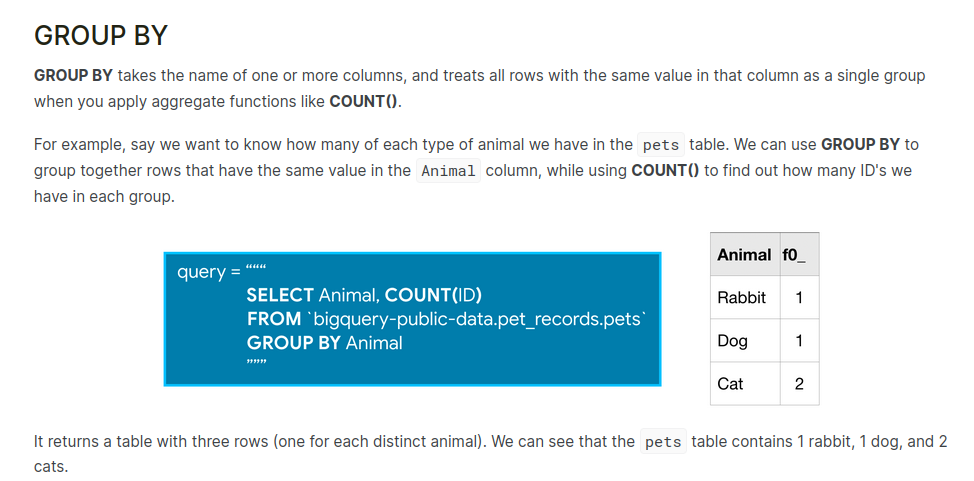Click the count value 1 for Rabbit
Screen dimensions: 974x481
[x=799, y=298]
